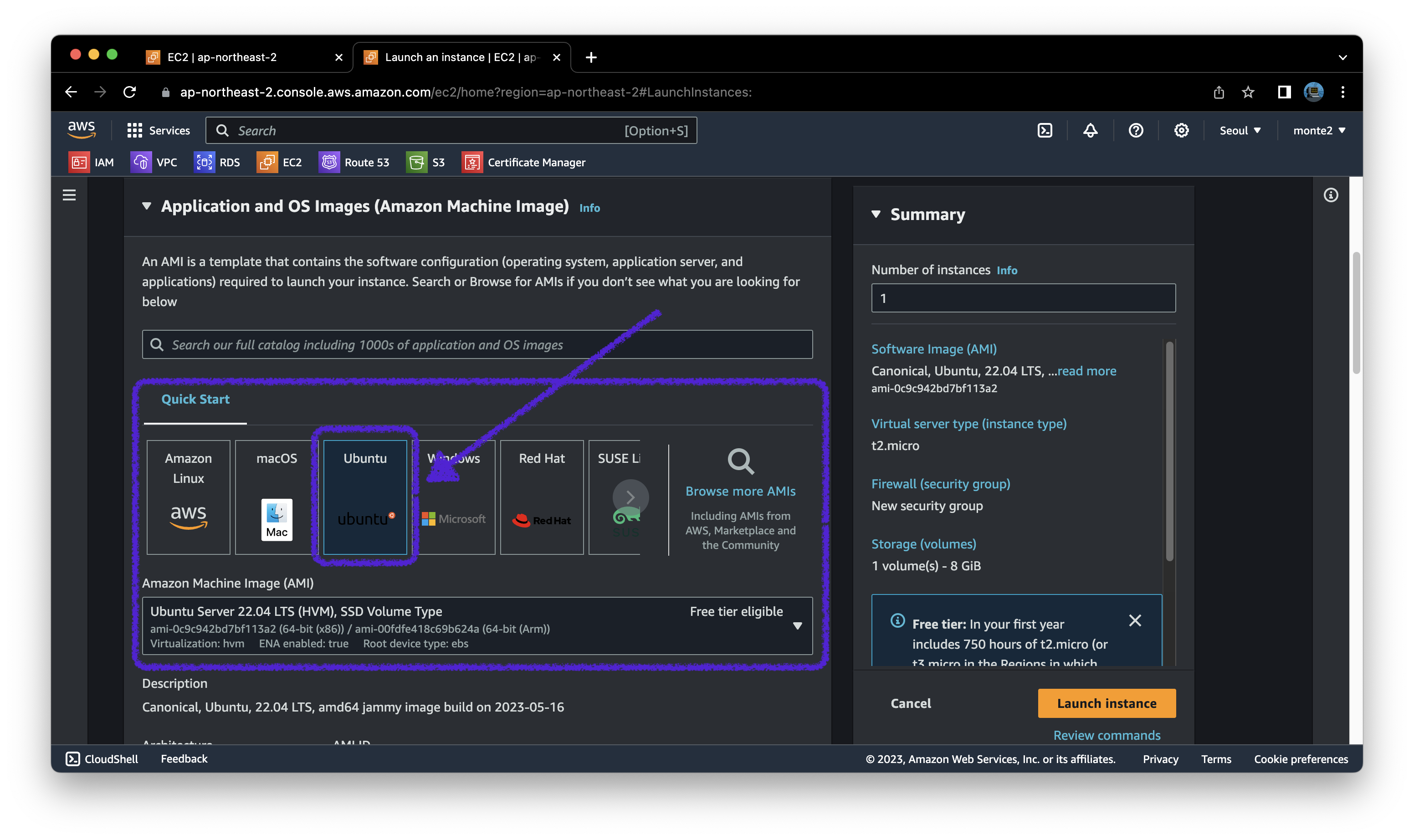Open the S3 shortcut icon

(x=417, y=163)
